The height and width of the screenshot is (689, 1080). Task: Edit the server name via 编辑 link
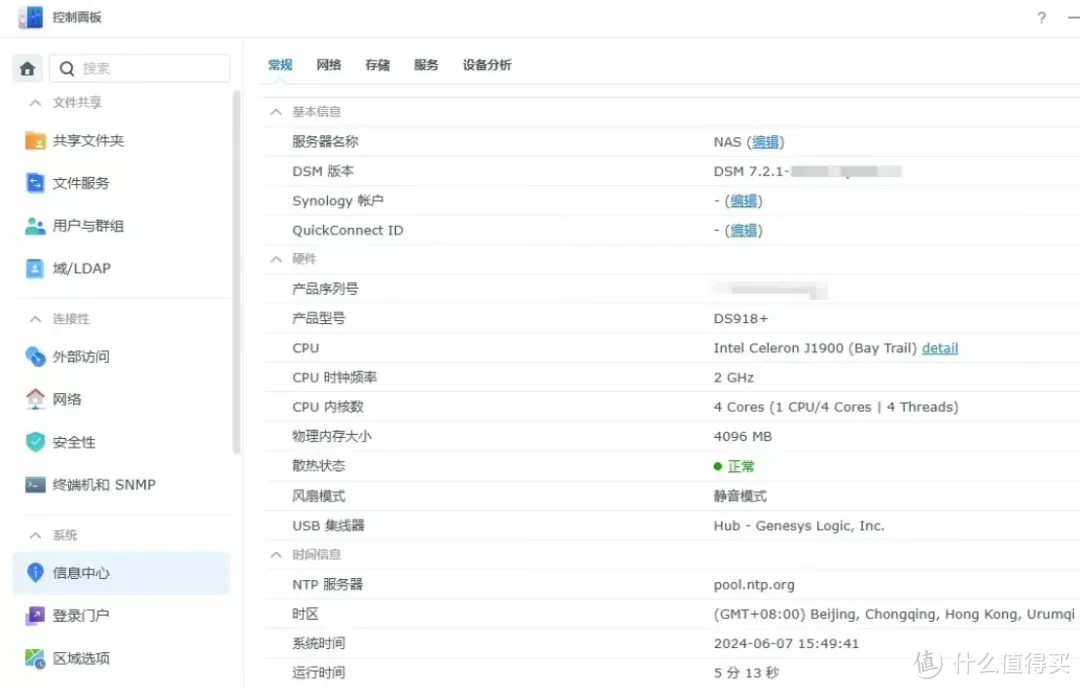[765, 141]
